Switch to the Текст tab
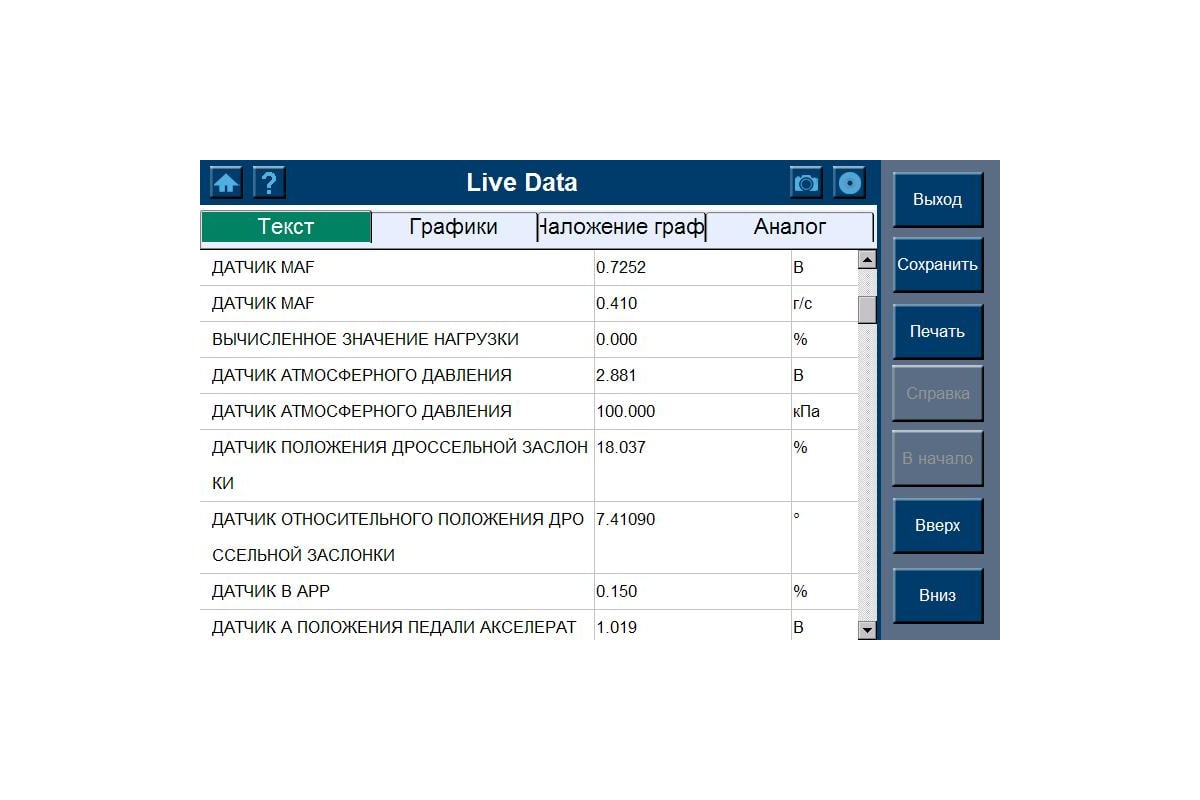Viewport: 1200px width, 800px height. point(286,227)
